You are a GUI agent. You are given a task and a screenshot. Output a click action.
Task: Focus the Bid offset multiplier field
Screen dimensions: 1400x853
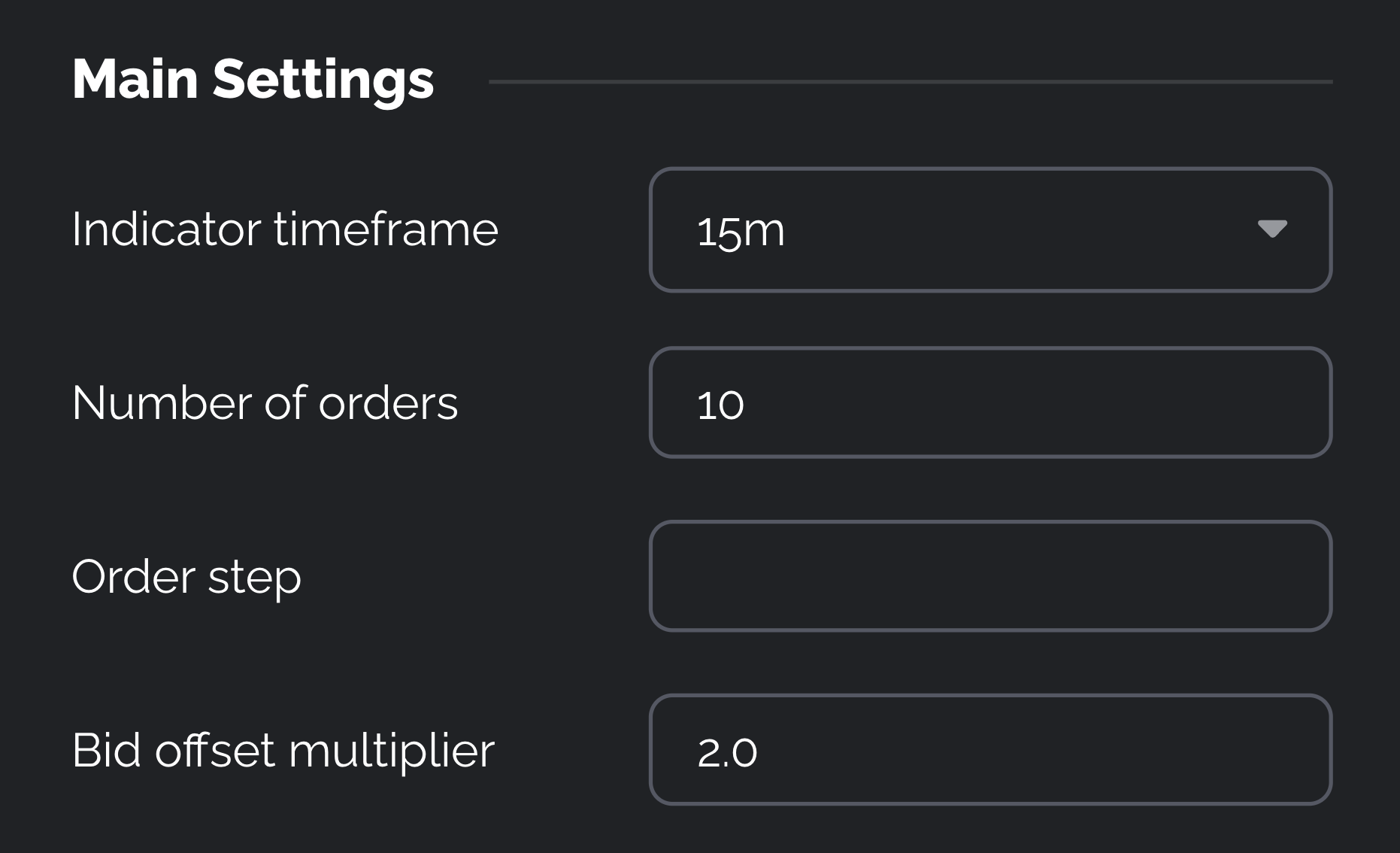989,750
